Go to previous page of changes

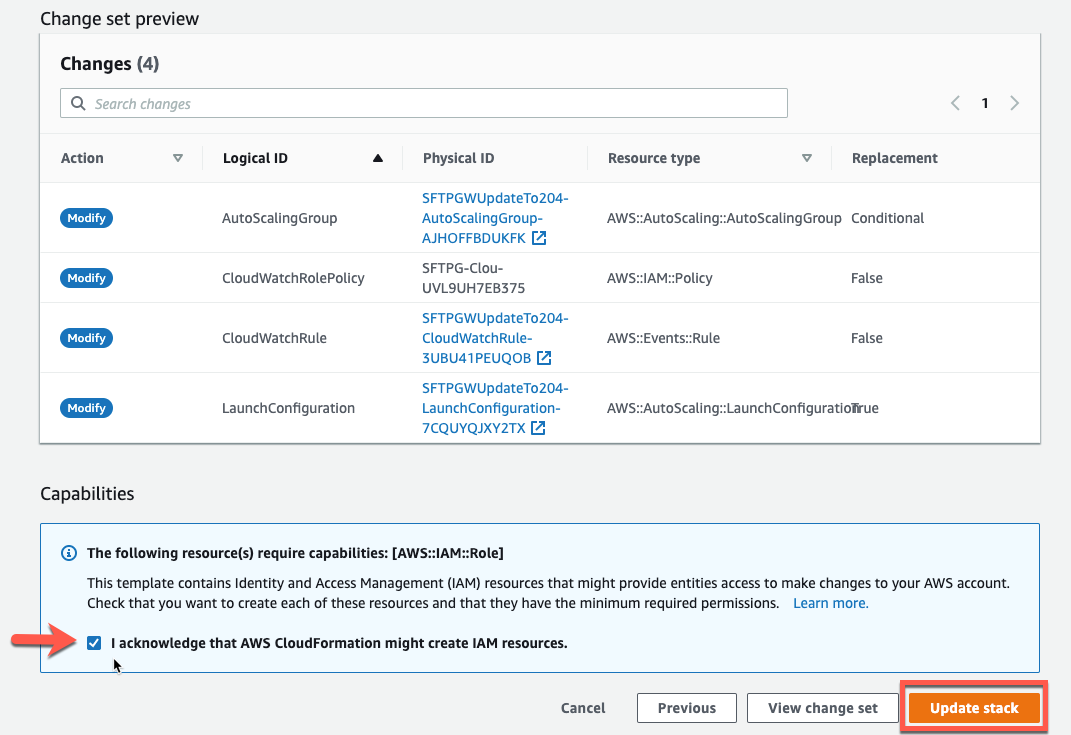click(955, 103)
